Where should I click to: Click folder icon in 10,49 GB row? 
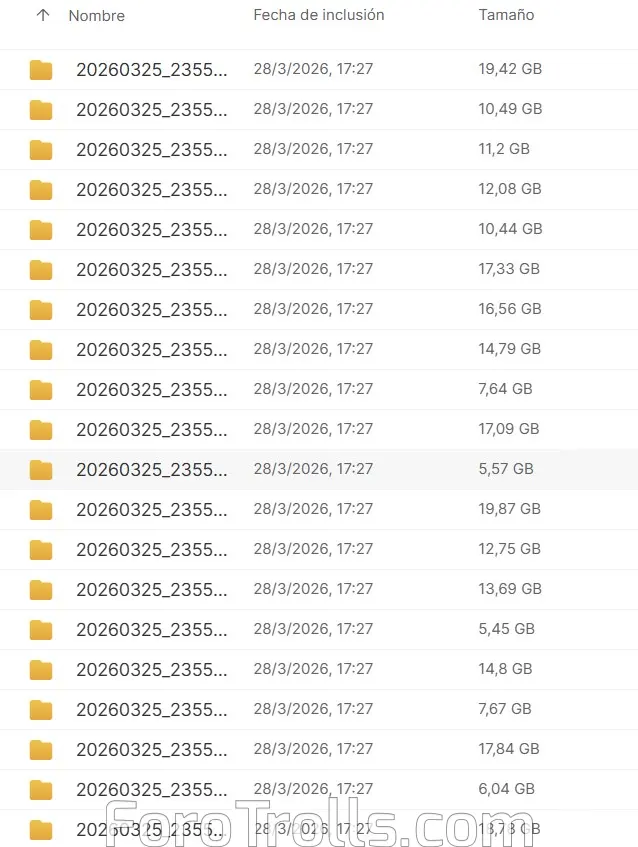pos(41,110)
